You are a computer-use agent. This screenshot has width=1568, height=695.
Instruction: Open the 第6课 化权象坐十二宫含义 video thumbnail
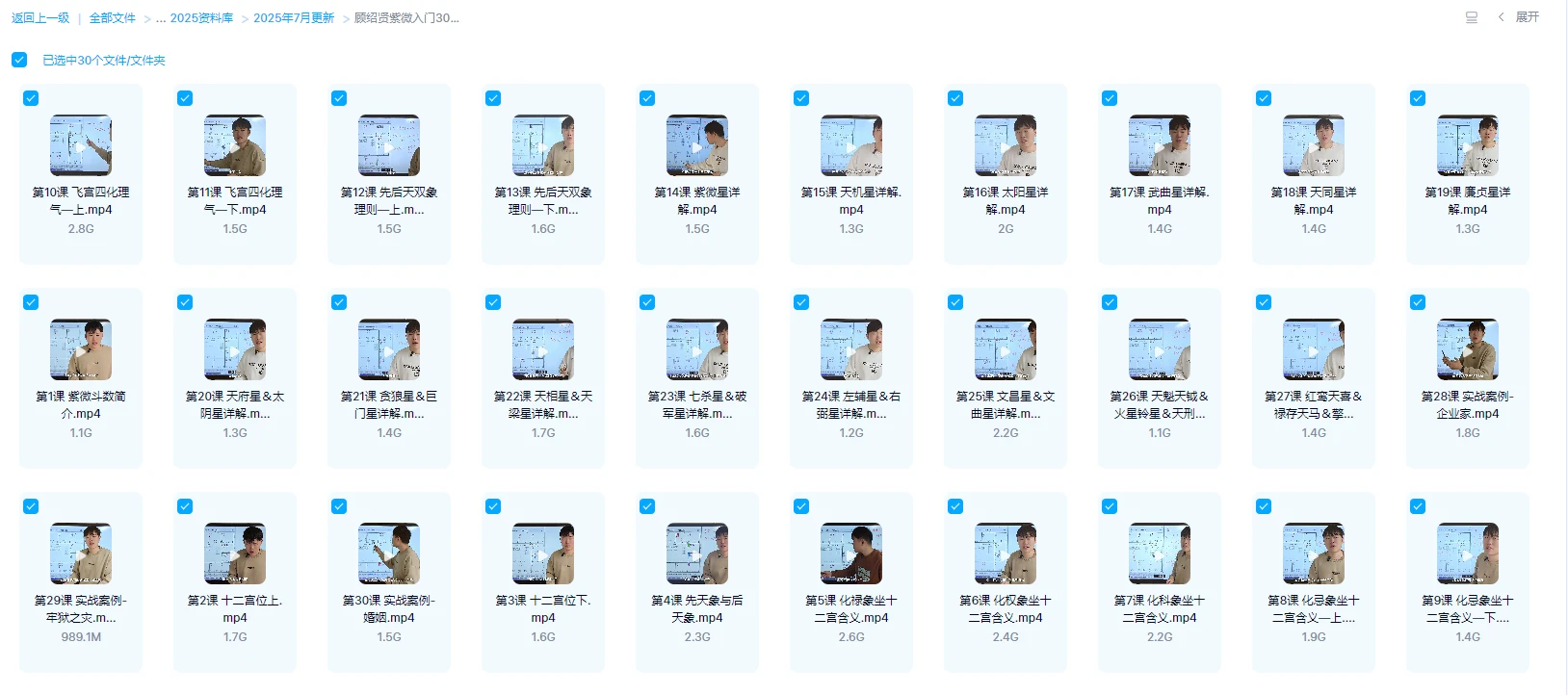(x=1006, y=553)
